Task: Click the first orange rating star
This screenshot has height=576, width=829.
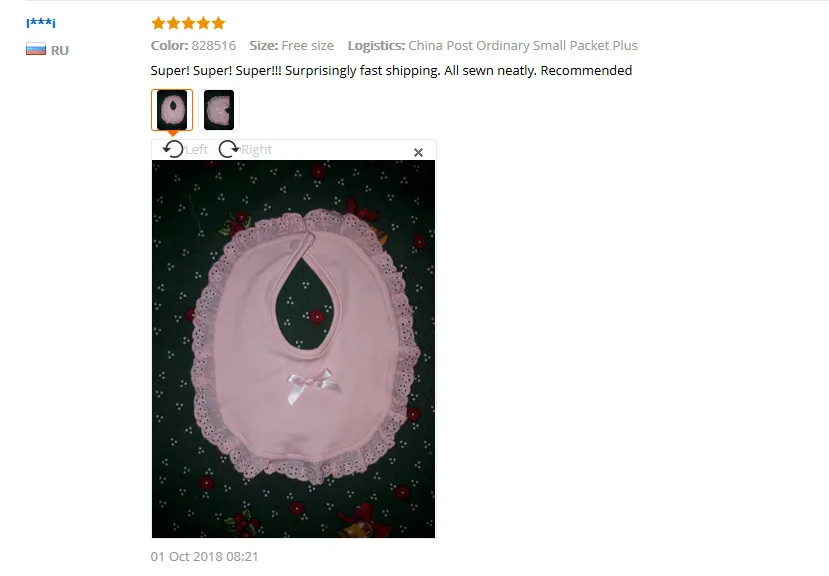Action: [x=158, y=23]
